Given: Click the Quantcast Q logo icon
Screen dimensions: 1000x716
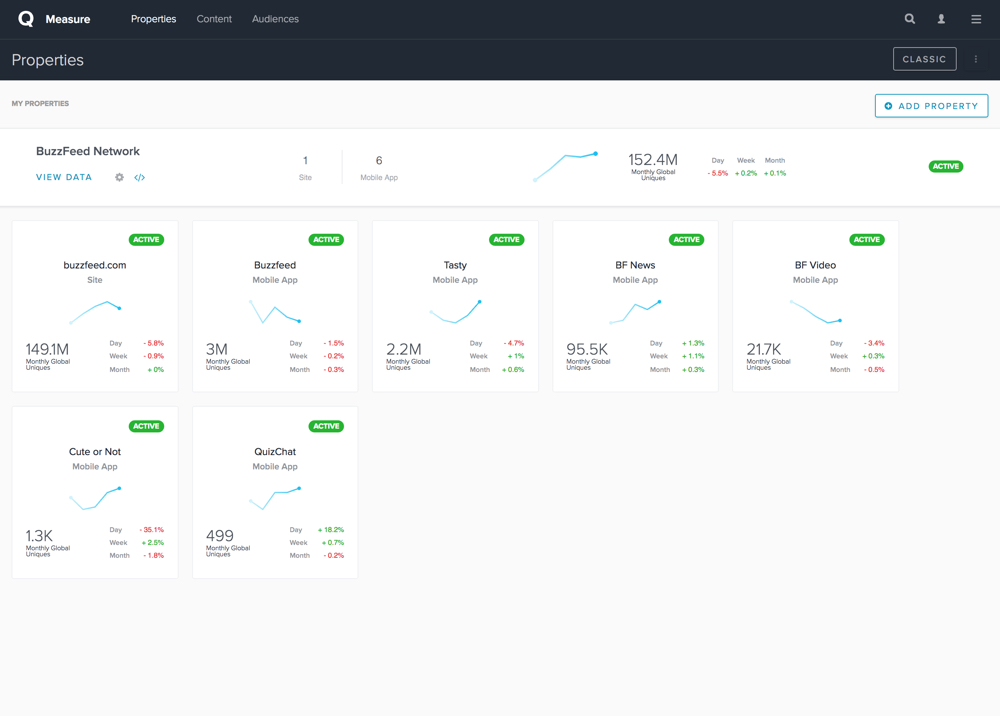Looking at the screenshot, I should click(26, 19).
